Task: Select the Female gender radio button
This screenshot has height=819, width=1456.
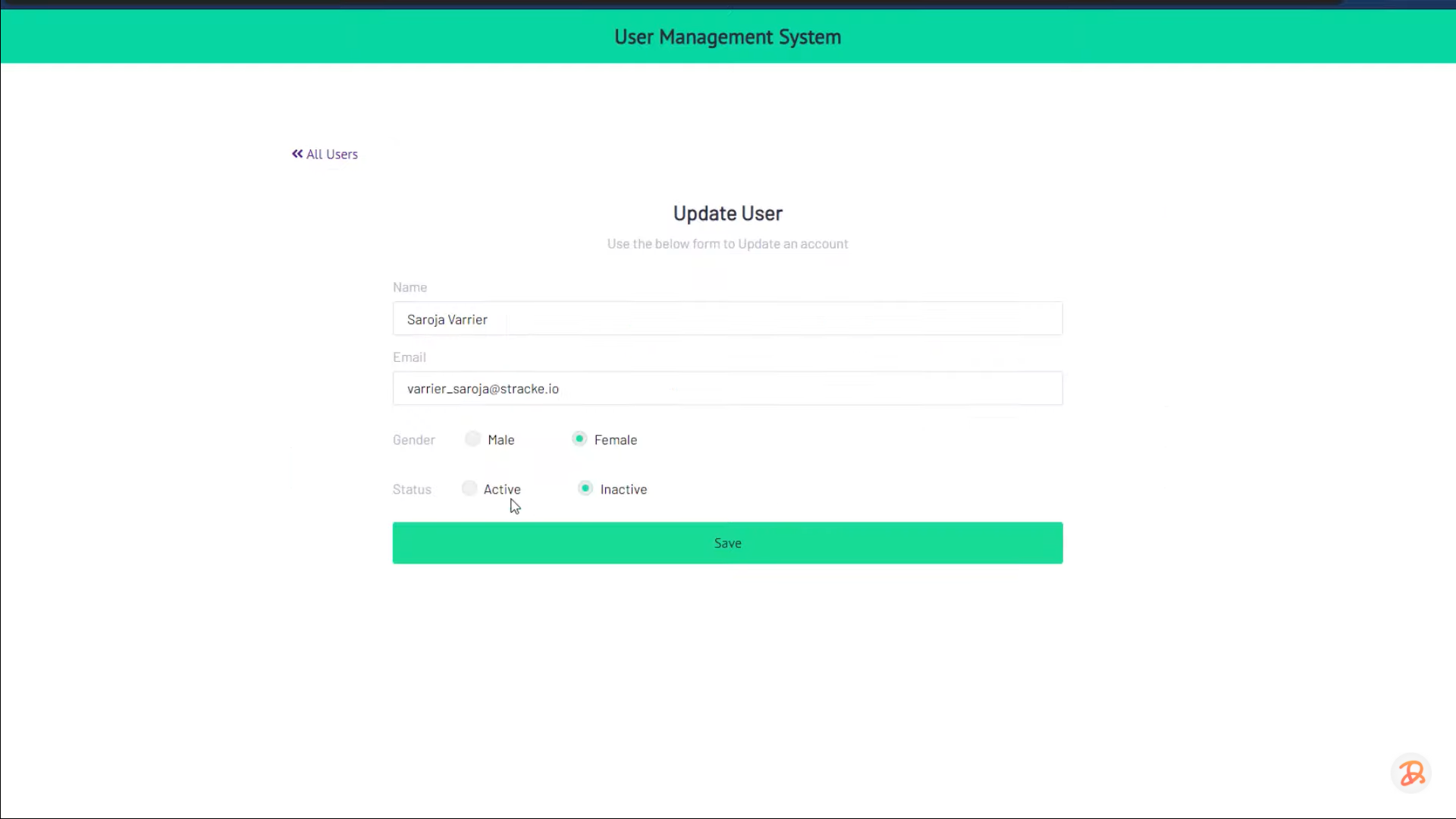Action: click(579, 439)
